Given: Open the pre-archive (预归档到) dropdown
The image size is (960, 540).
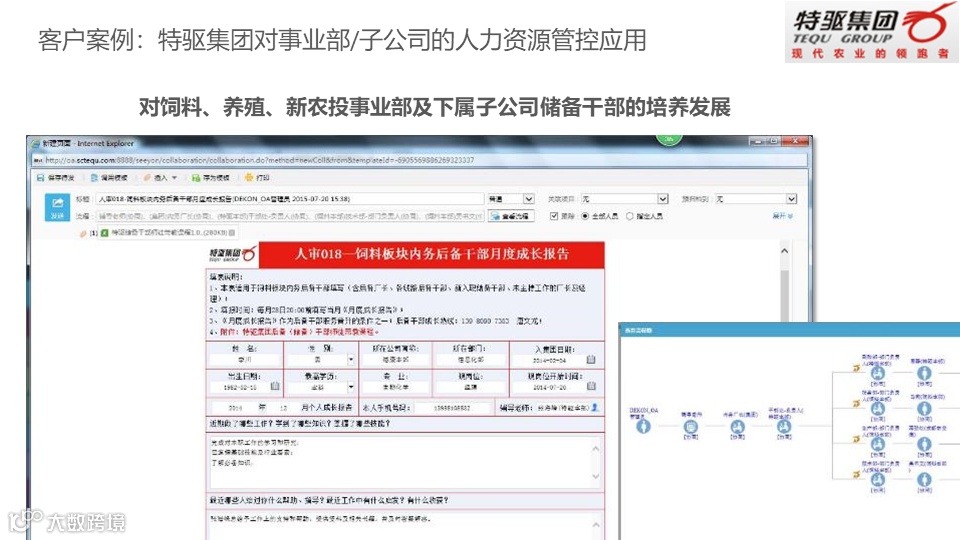Looking at the screenshot, I should tap(756, 199).
